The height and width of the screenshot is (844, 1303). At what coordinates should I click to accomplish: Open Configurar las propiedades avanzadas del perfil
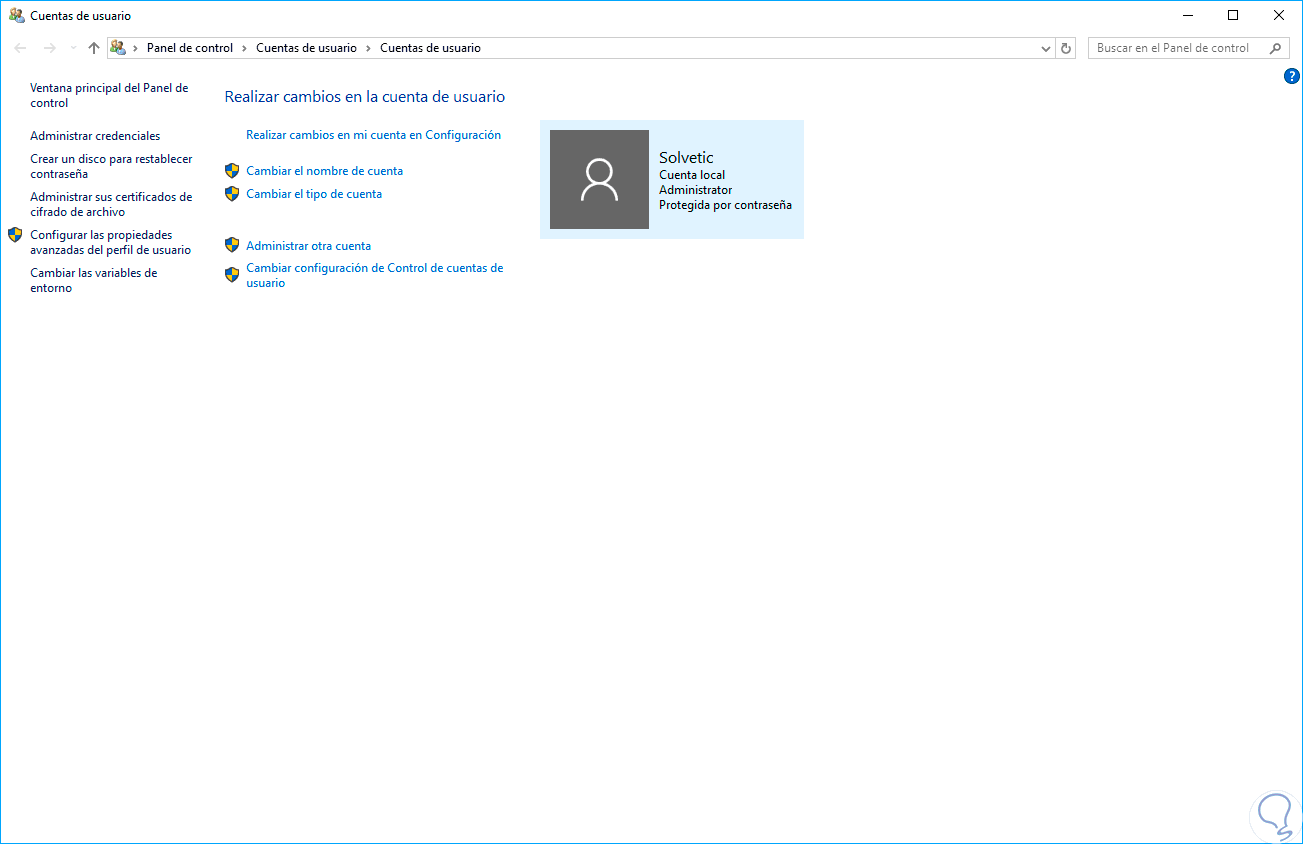point(110,242)
